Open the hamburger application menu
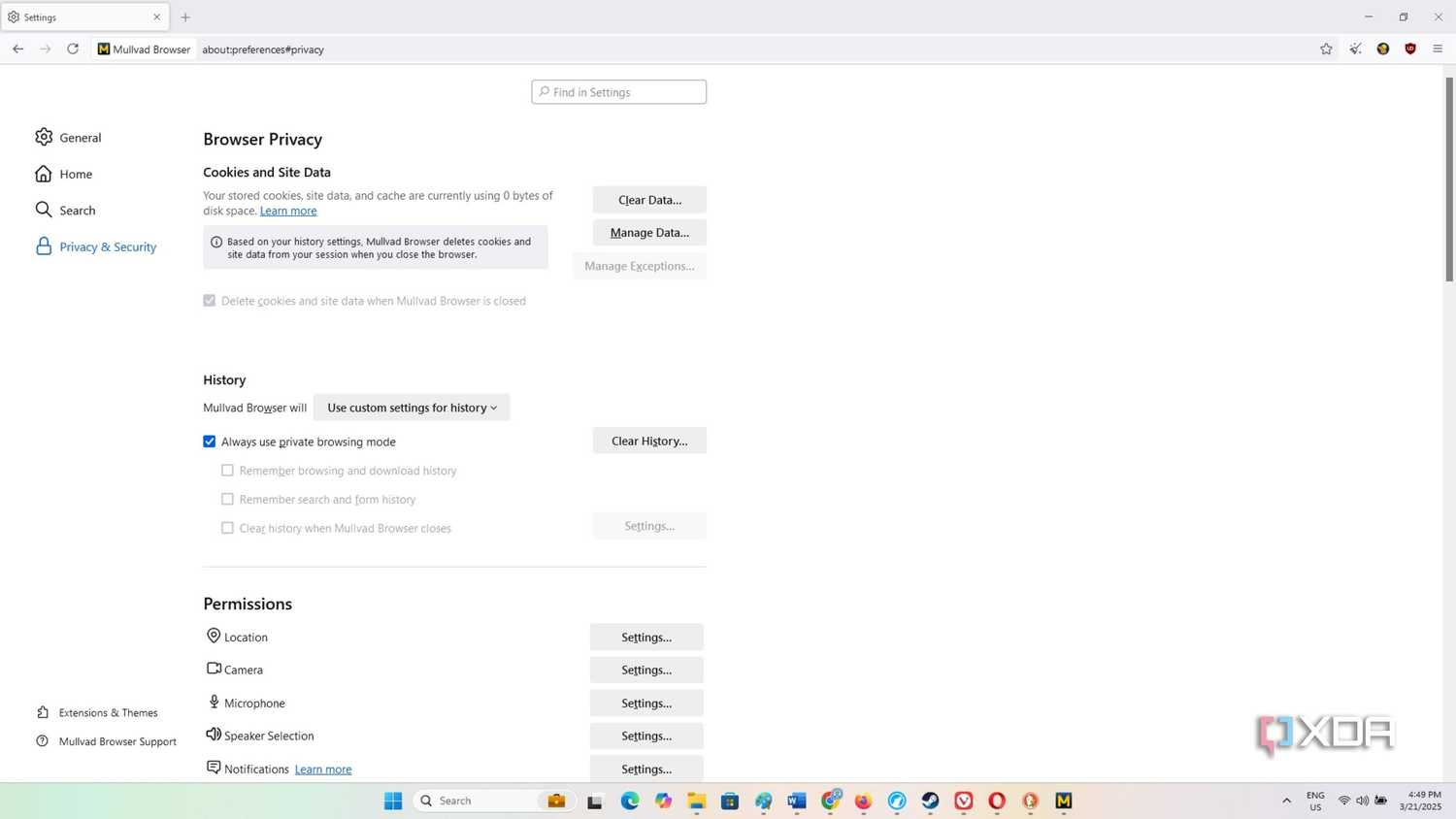Screen dimensions: 1456x819 pos(1438,49)
